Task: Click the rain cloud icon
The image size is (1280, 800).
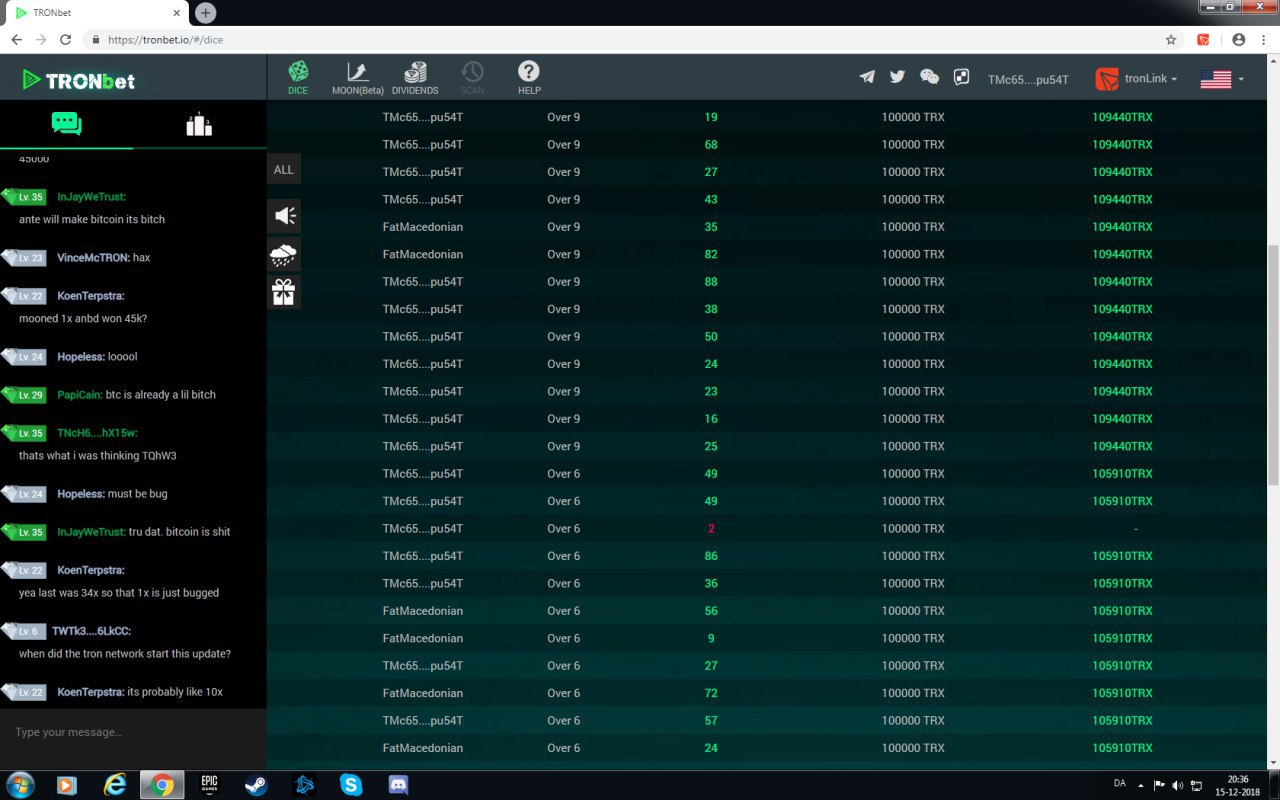Action: pyautogui.click(x=284, y=254)
